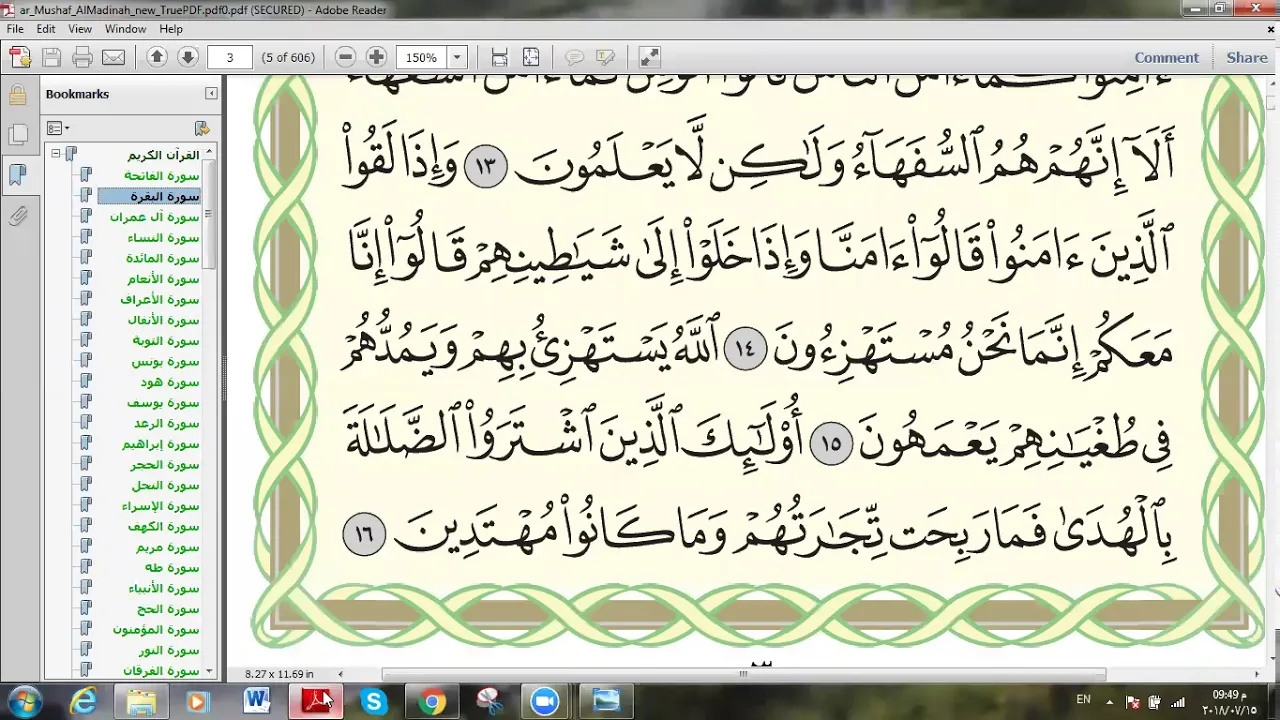Open the Share pane
This screenshot has width=1280, height=720.
coord(1247,57)
